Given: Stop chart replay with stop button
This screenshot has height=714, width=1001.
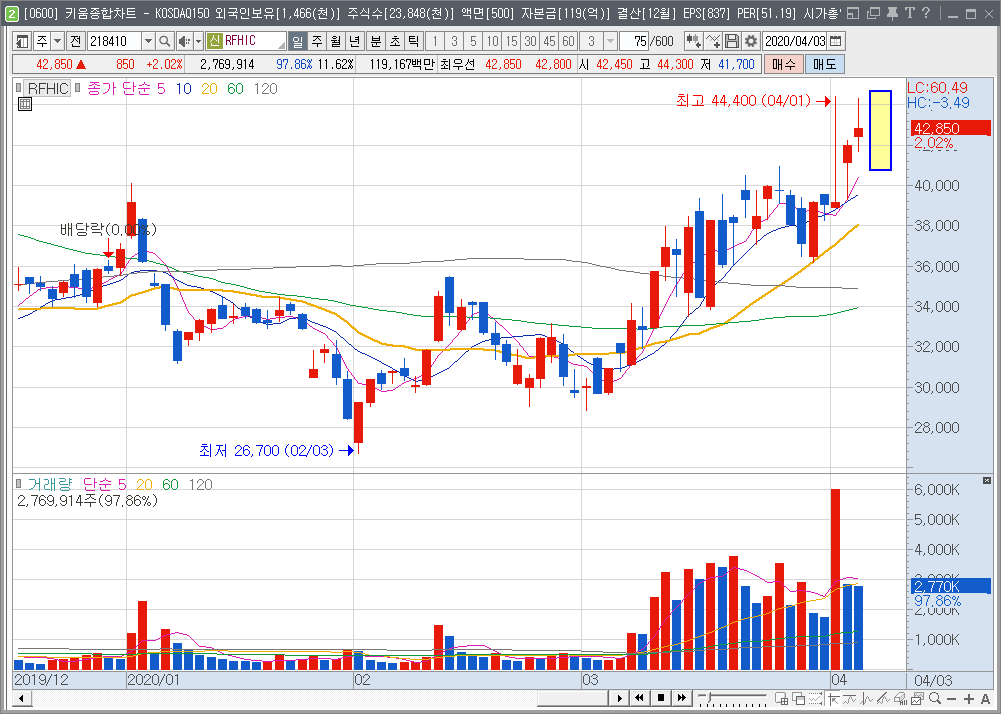Looking at the screenshot, I should point(661,698).
